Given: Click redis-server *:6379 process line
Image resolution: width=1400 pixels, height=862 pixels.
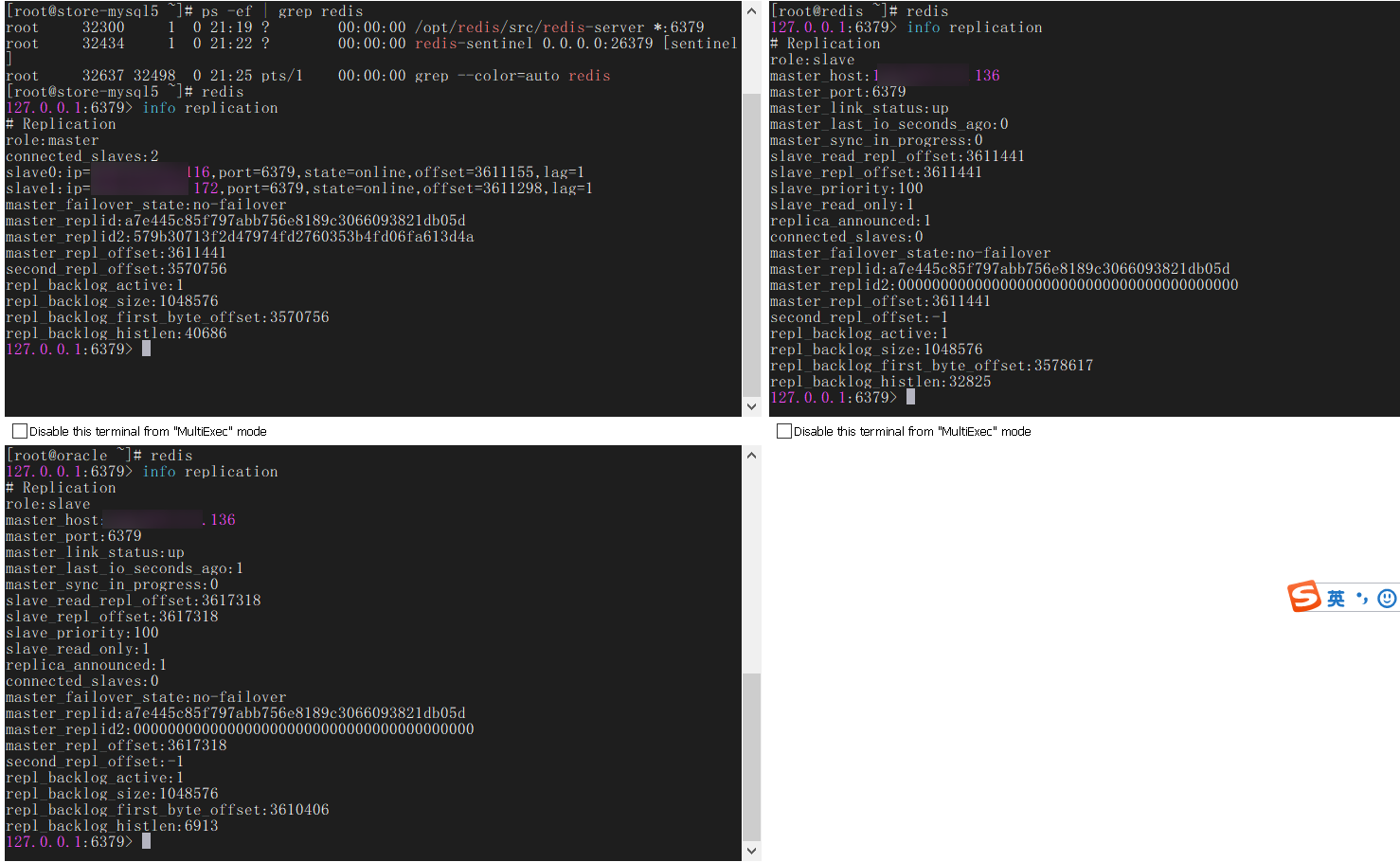Looking at the screenshot, I should point(355,27).
